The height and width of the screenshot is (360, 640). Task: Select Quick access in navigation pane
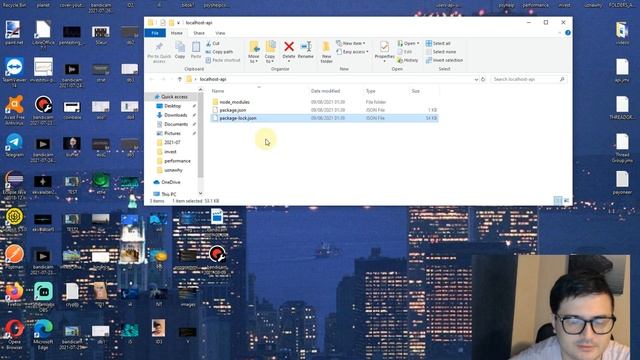click(x=174, y=97)
